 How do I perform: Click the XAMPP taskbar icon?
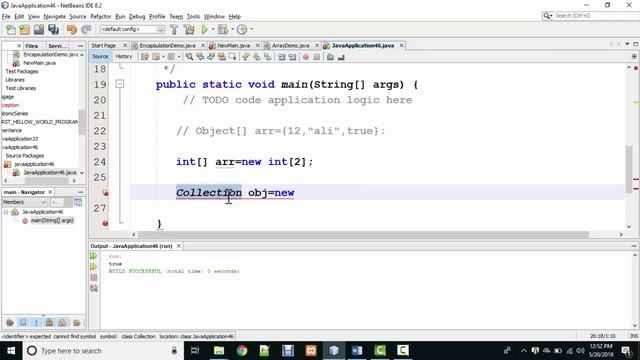311,351
